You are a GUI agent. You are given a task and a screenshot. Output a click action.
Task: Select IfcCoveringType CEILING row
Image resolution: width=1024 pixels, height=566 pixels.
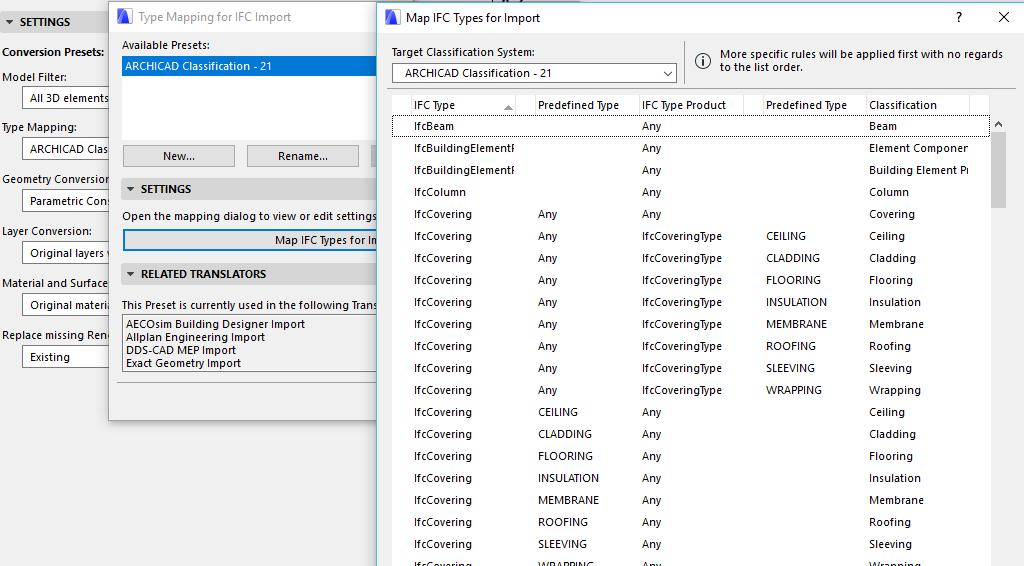[x=691, y=236]
